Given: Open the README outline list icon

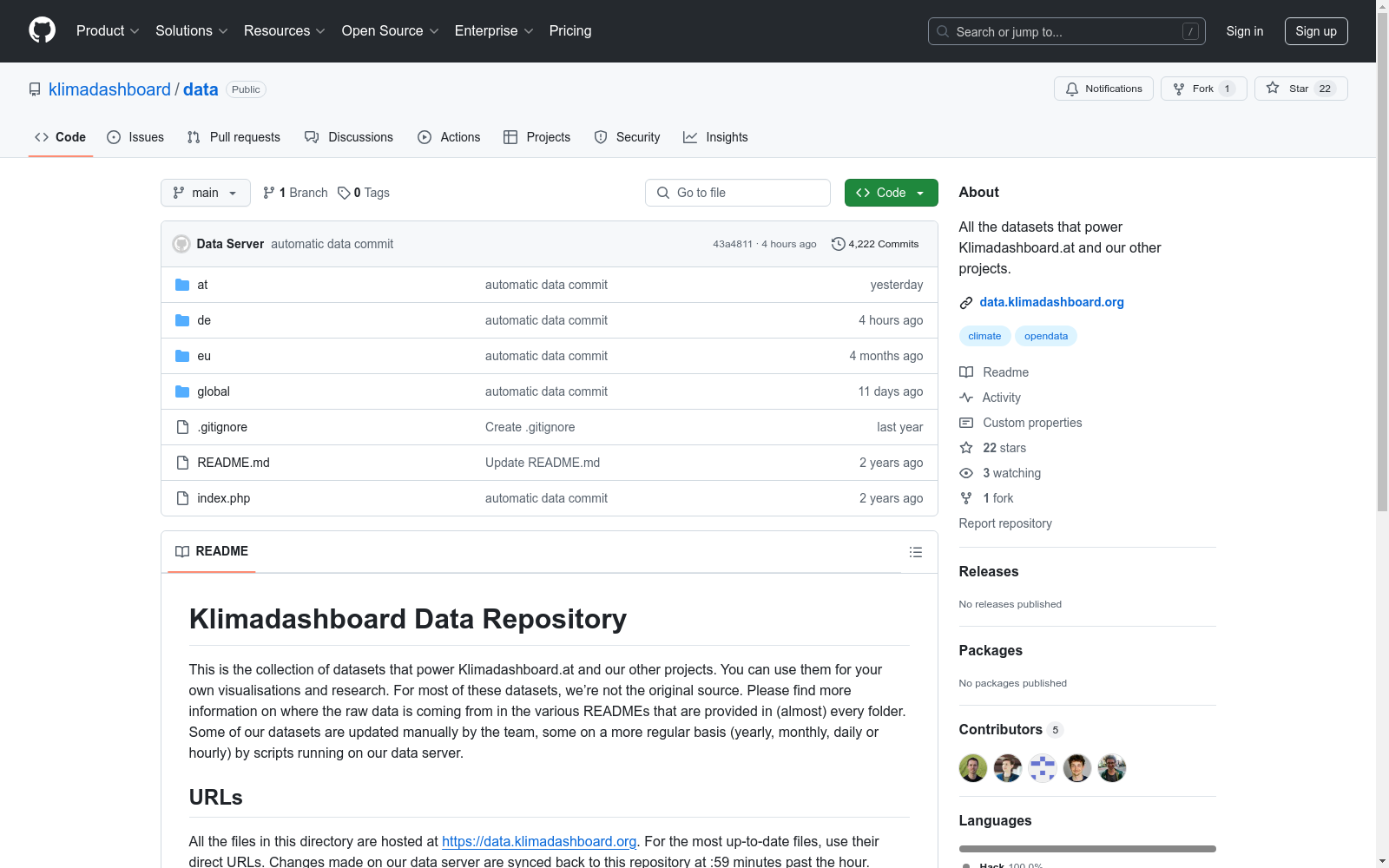Looking at the screenshot, I should click(x=915, y=552).
